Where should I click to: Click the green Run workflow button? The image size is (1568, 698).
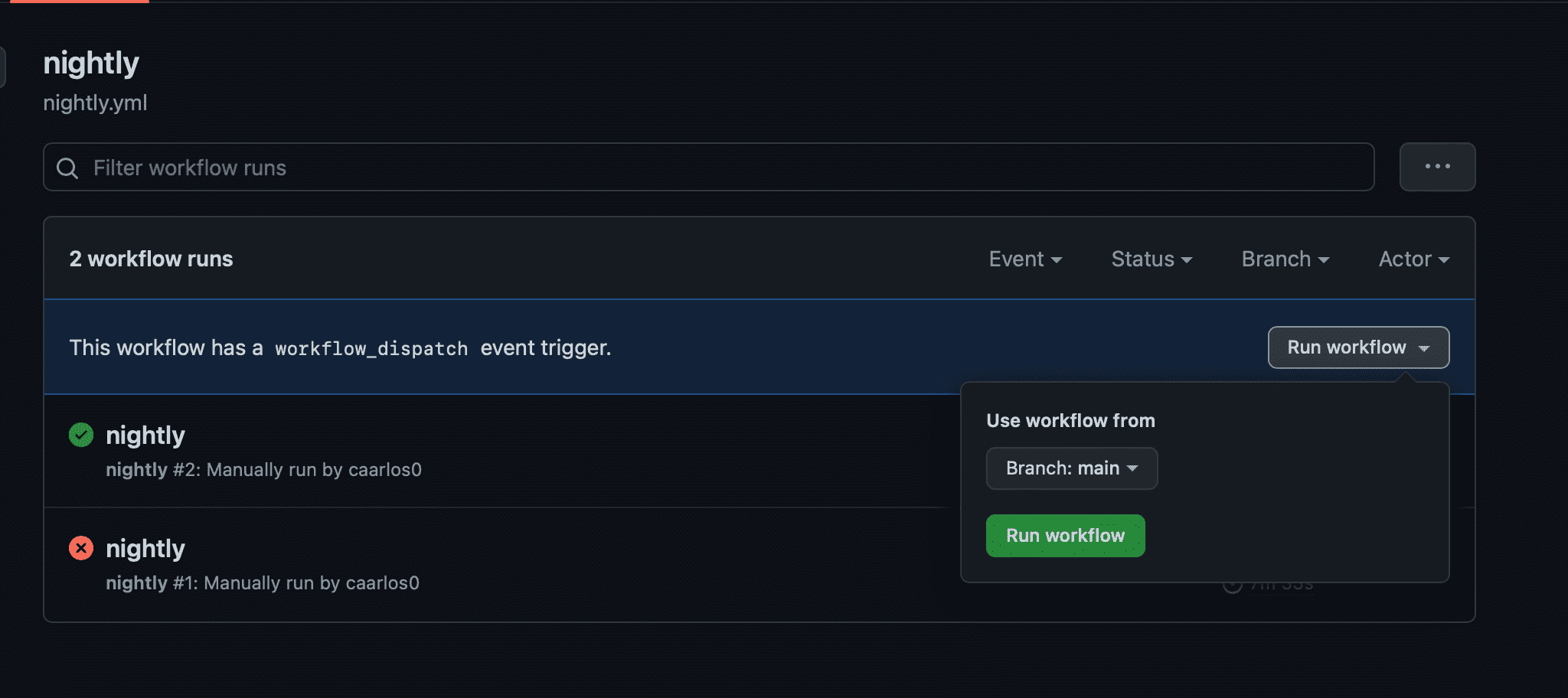1065,535
